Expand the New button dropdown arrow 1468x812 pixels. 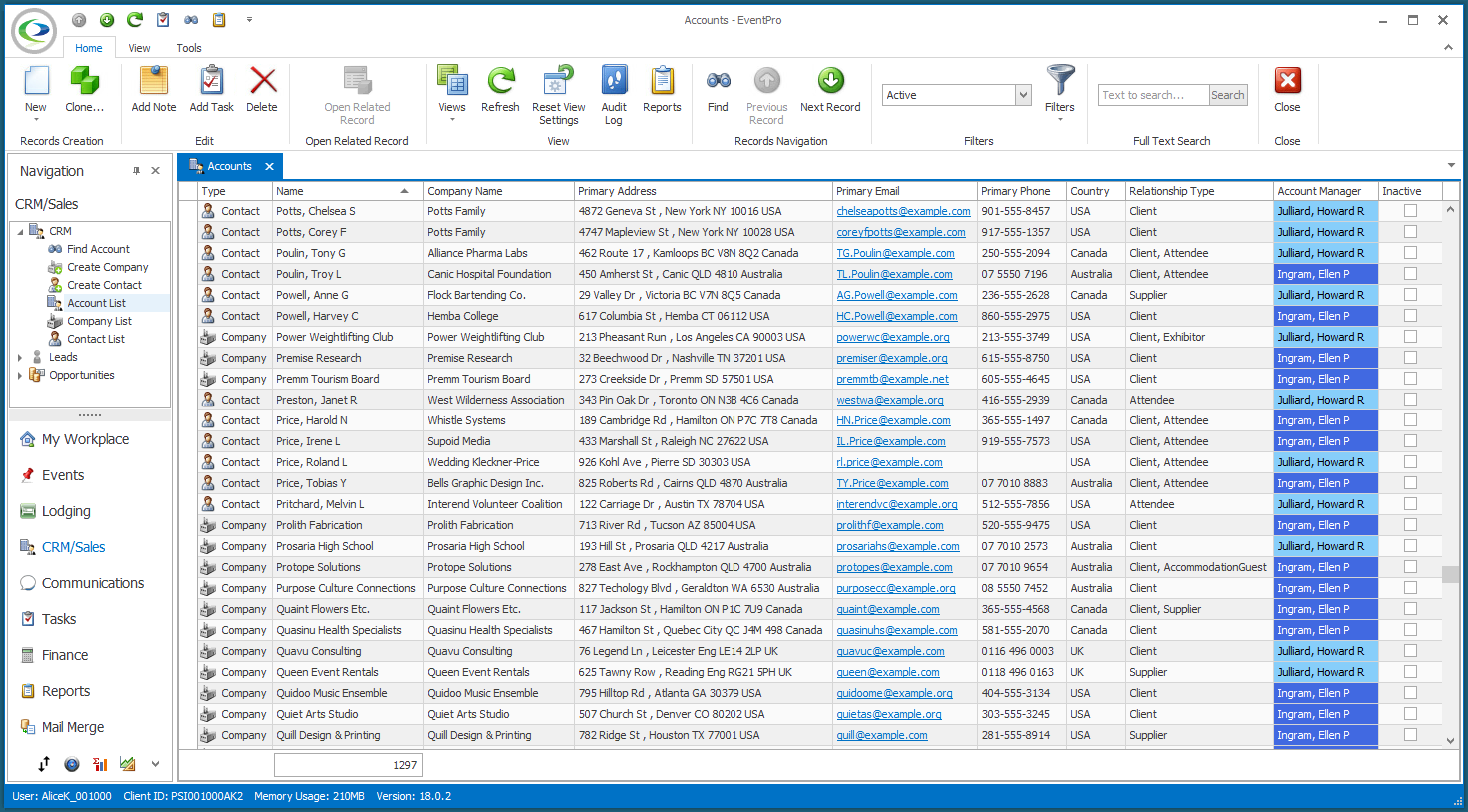coord(36,120)
